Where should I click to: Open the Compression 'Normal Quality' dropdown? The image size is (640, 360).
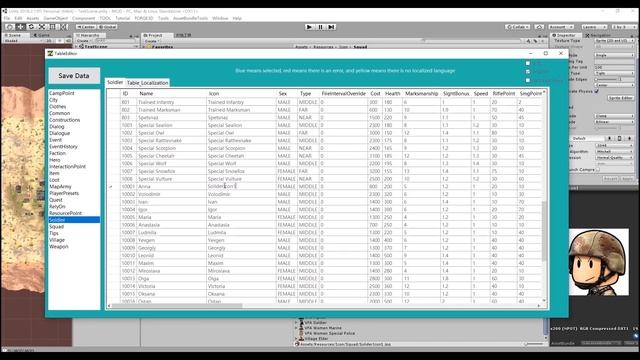[614, 158]
